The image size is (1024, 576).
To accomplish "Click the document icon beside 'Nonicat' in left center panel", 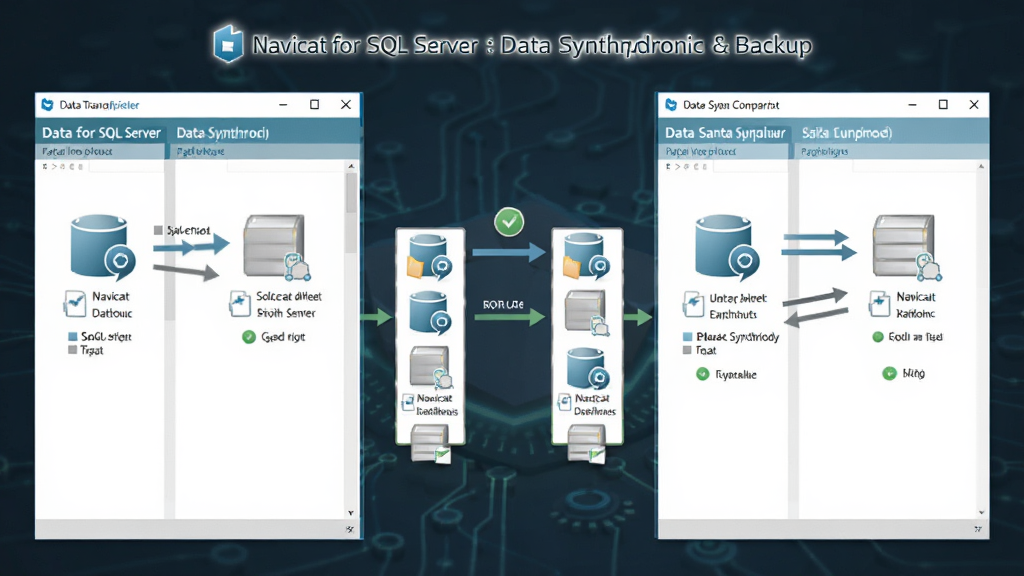I will (408, 402).
